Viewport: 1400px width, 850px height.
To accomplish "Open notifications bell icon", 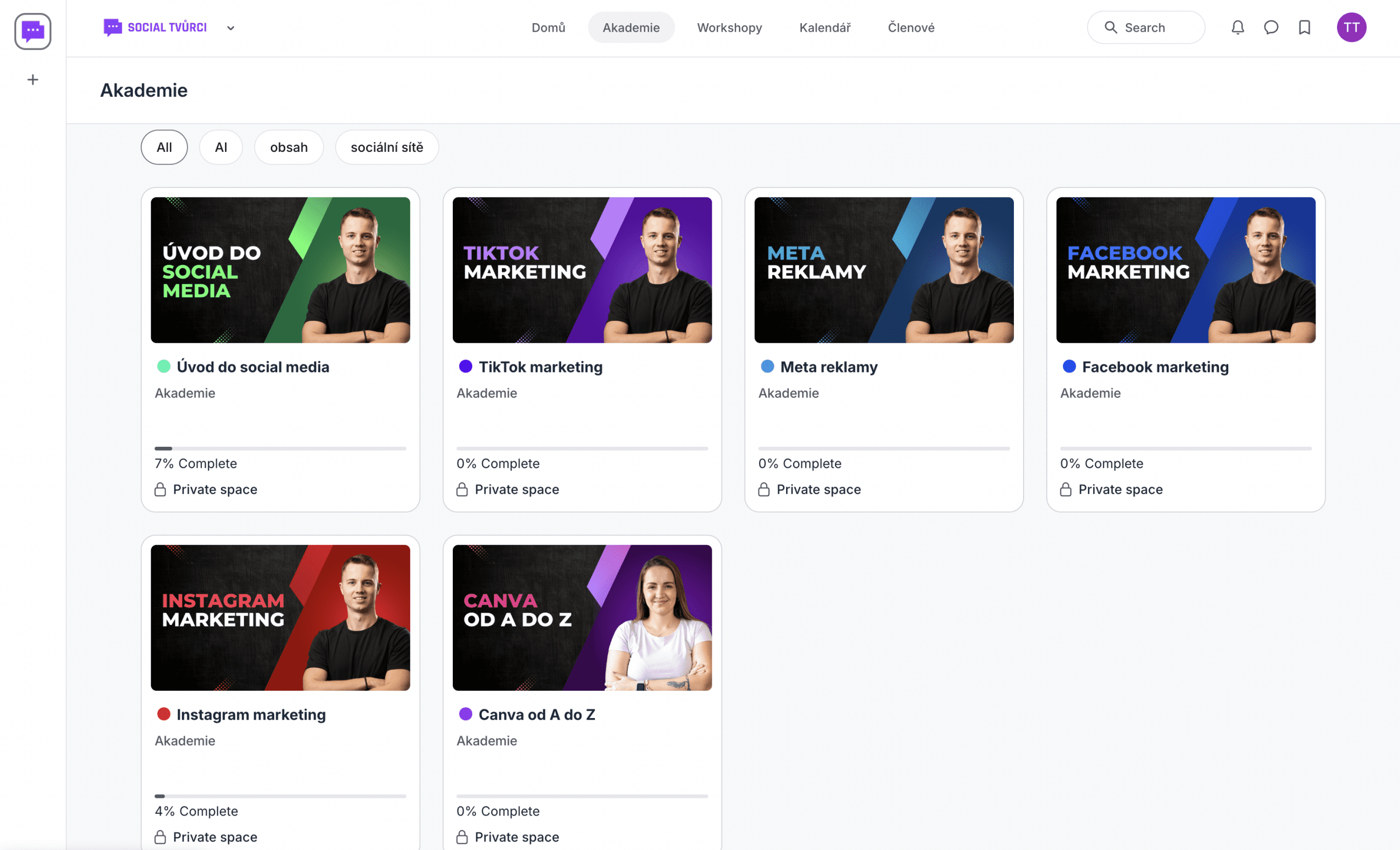I will point(1237,27).
